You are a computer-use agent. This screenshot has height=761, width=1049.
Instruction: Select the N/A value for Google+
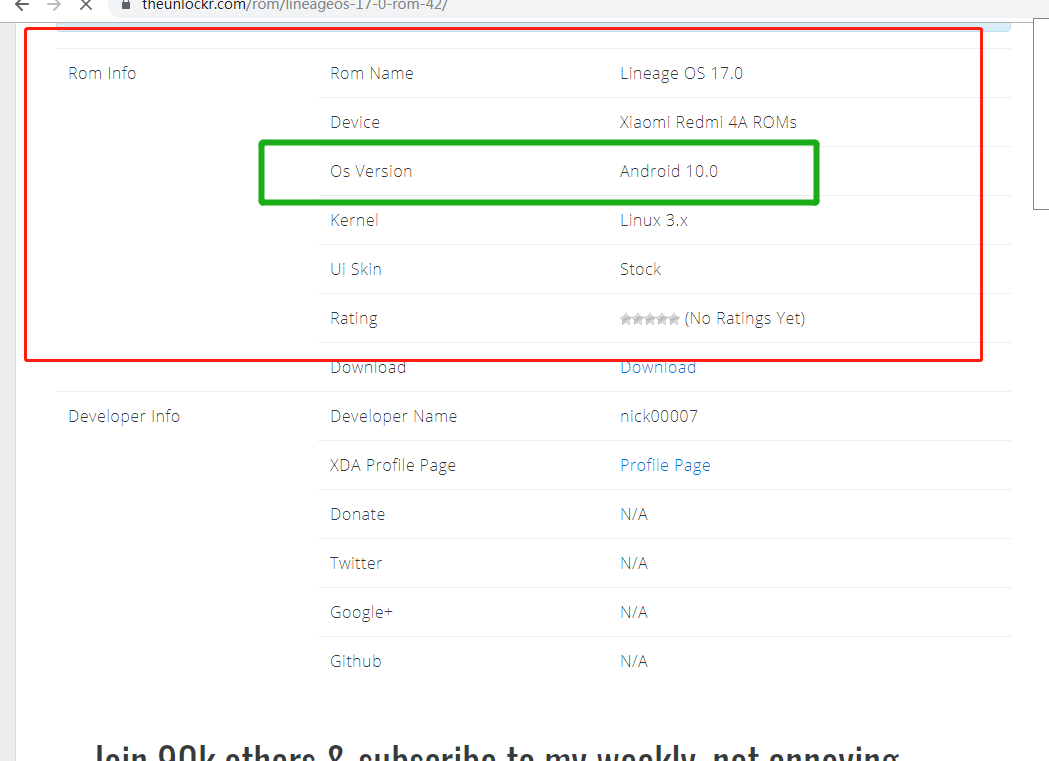pyautogui.click(x=634, y=612)
